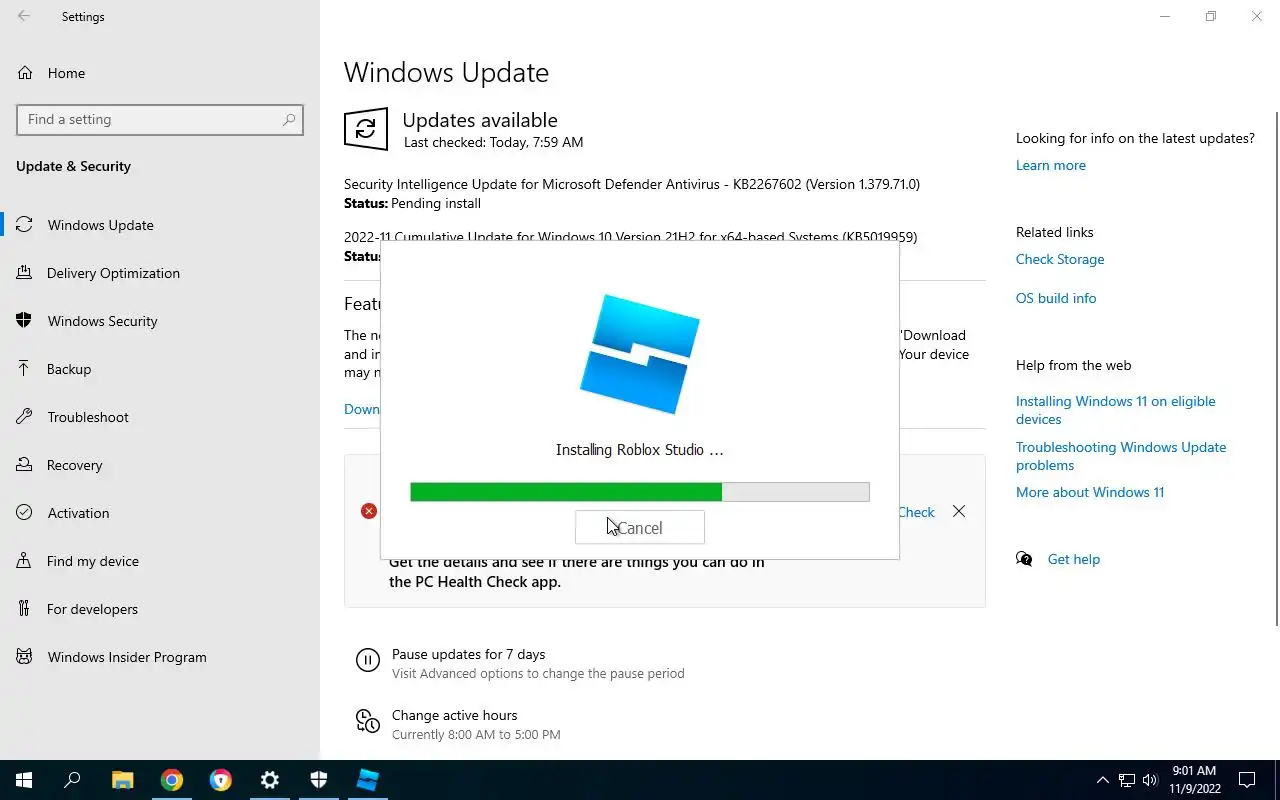Open the network status tray icon
The height and width of the screenshot is (800, 1280).
1127,780
